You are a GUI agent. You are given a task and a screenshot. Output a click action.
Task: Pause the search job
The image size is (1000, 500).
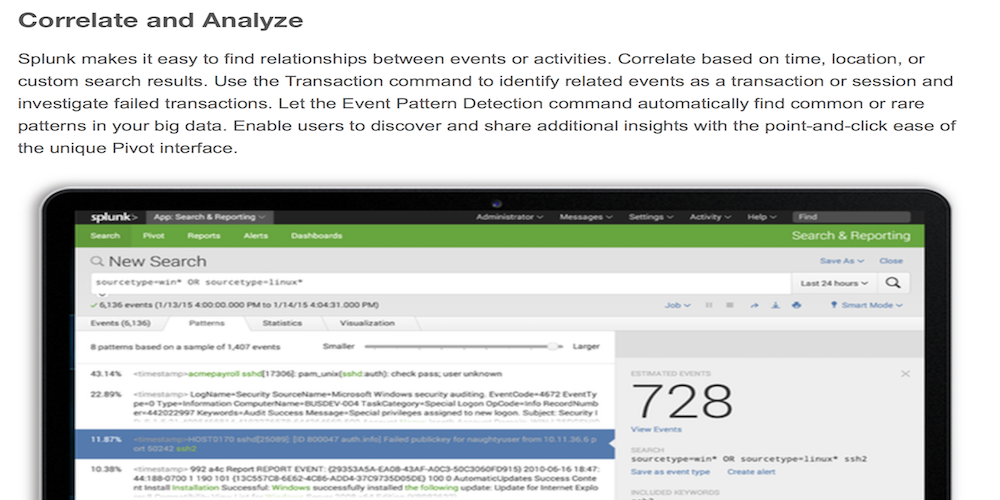[709, 305]
